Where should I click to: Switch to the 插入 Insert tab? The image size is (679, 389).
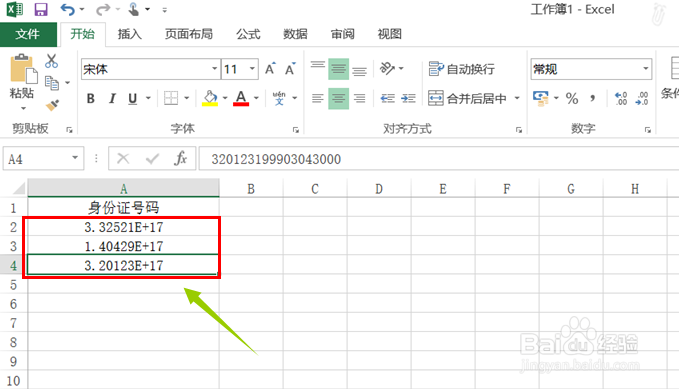(129, 34)
